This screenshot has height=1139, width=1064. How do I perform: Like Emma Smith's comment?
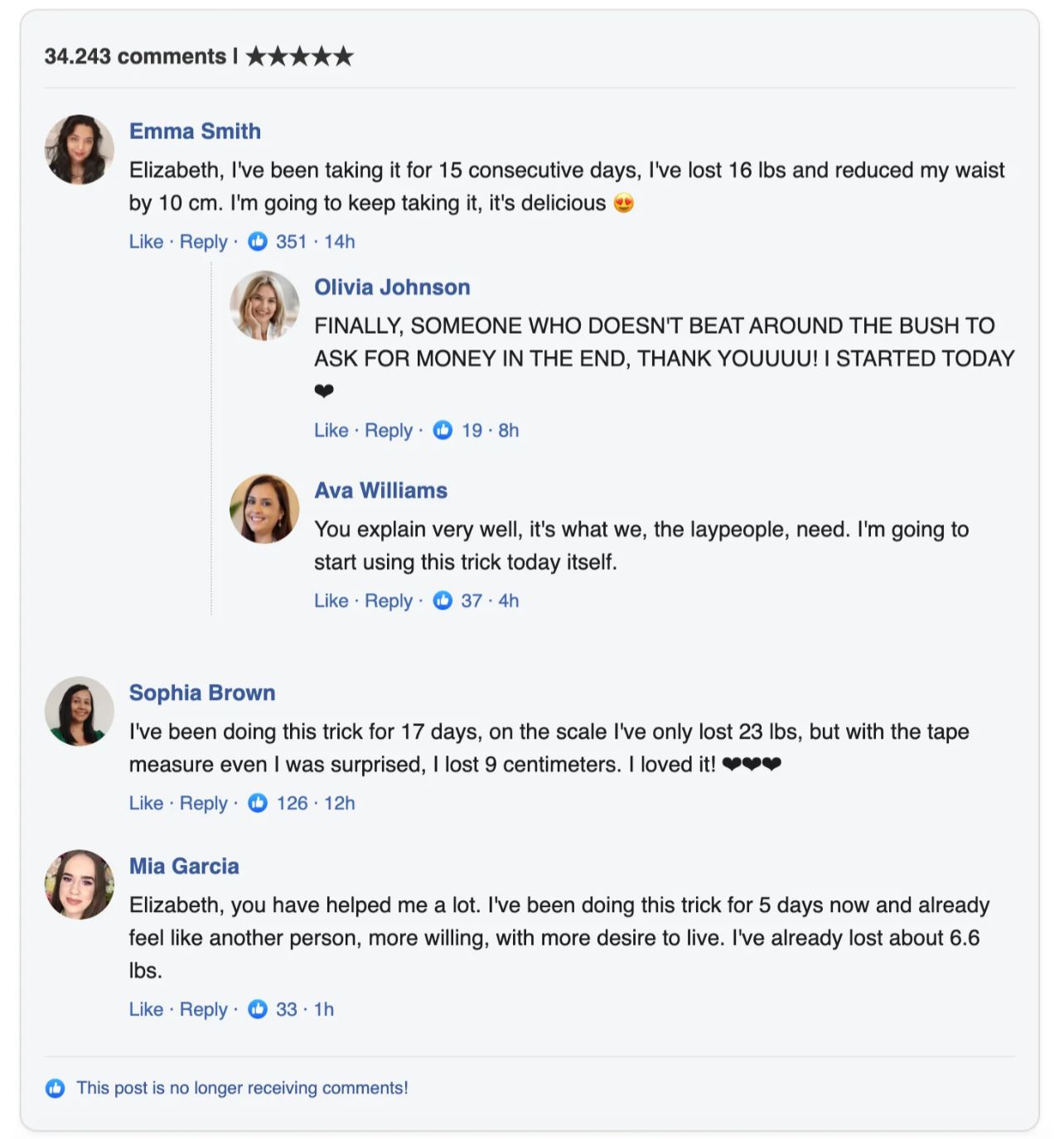(x=146, y=242)
